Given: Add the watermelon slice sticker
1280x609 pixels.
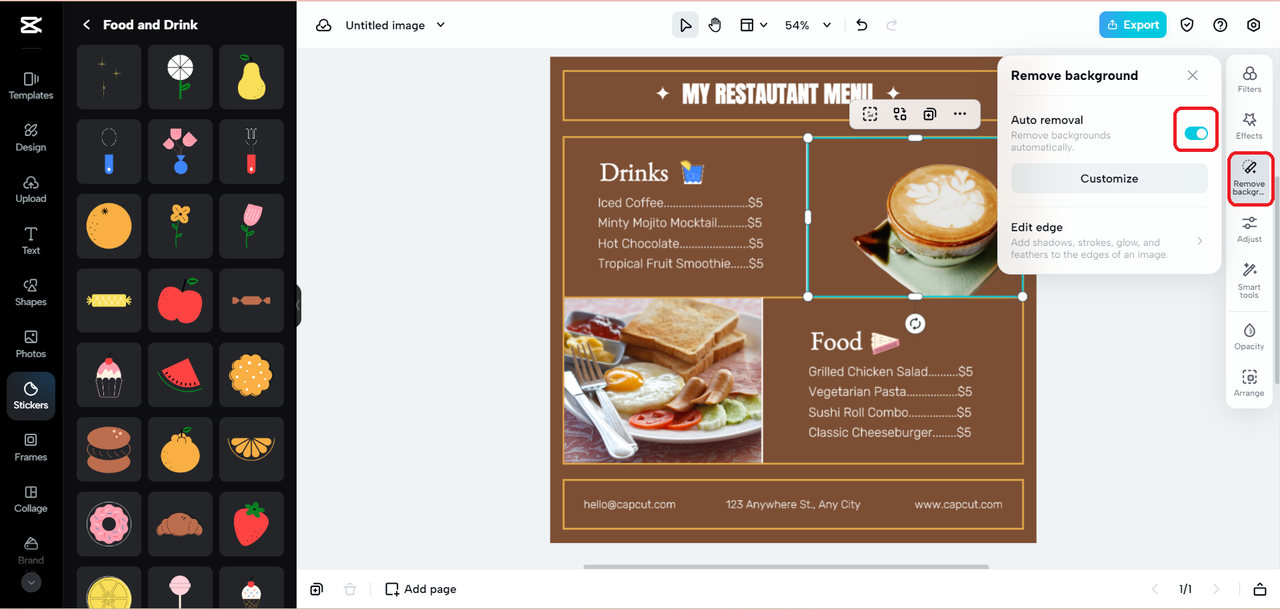Looking at the screenshot, I should (x=180, y=374).
